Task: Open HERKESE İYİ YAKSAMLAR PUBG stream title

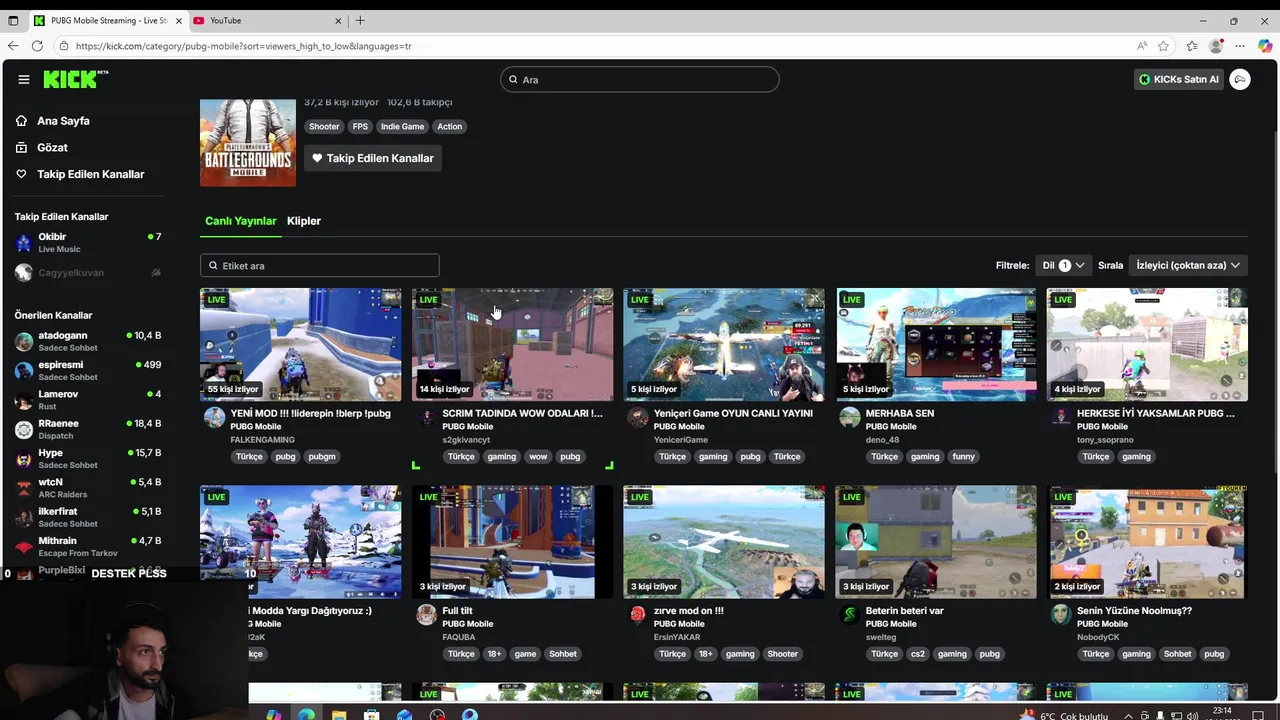Action: 1156,413
